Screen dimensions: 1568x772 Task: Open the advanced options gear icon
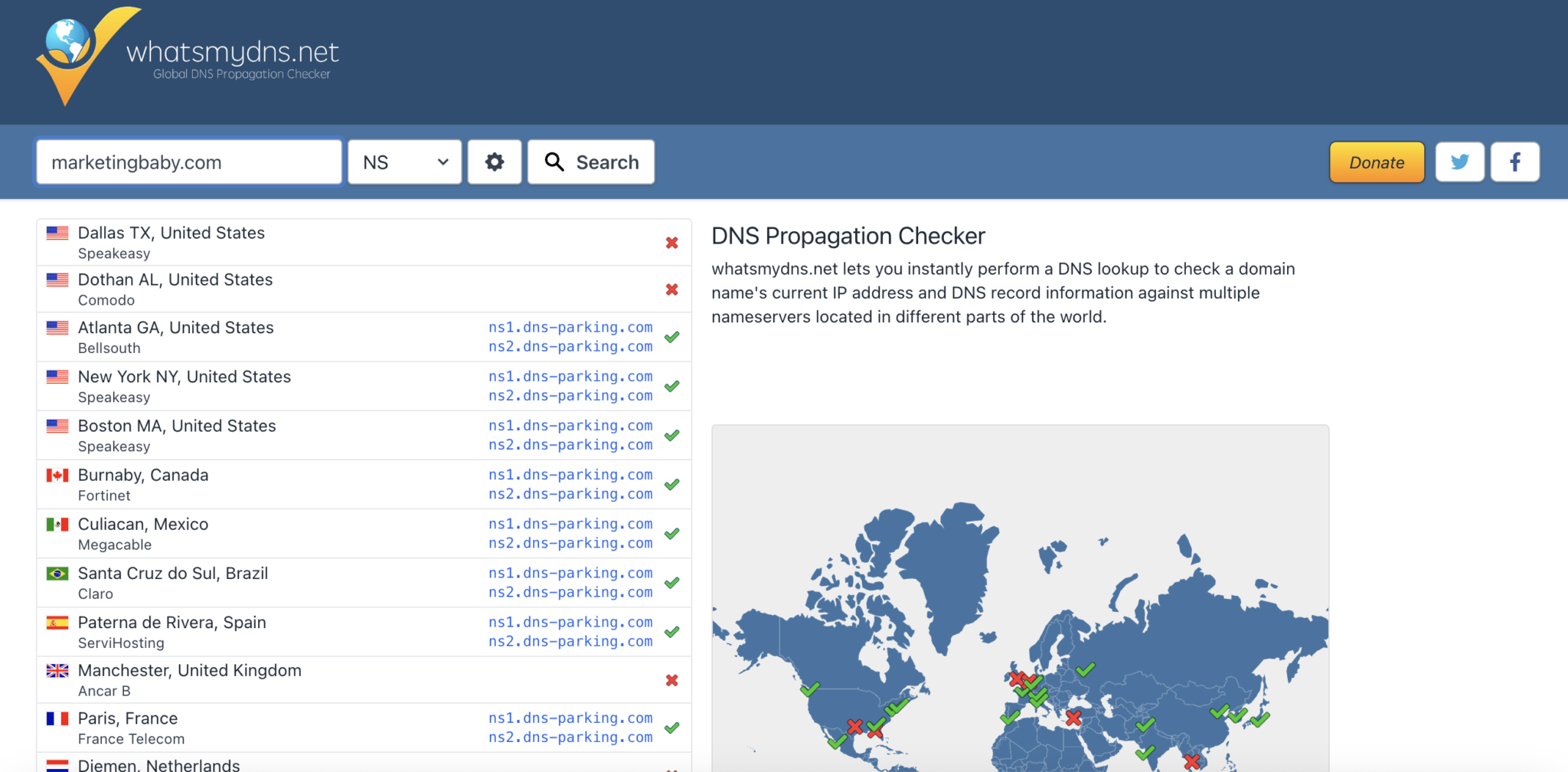tap(494, 162)
